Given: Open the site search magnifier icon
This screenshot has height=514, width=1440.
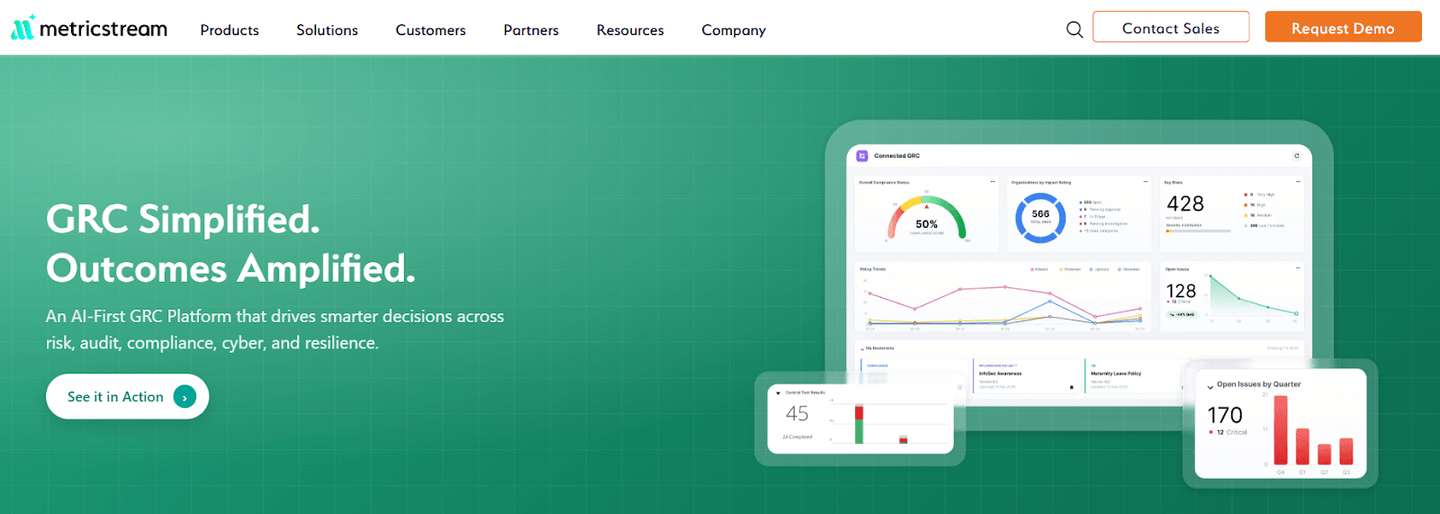Looking at the screenshot, I should [1074, 29].
